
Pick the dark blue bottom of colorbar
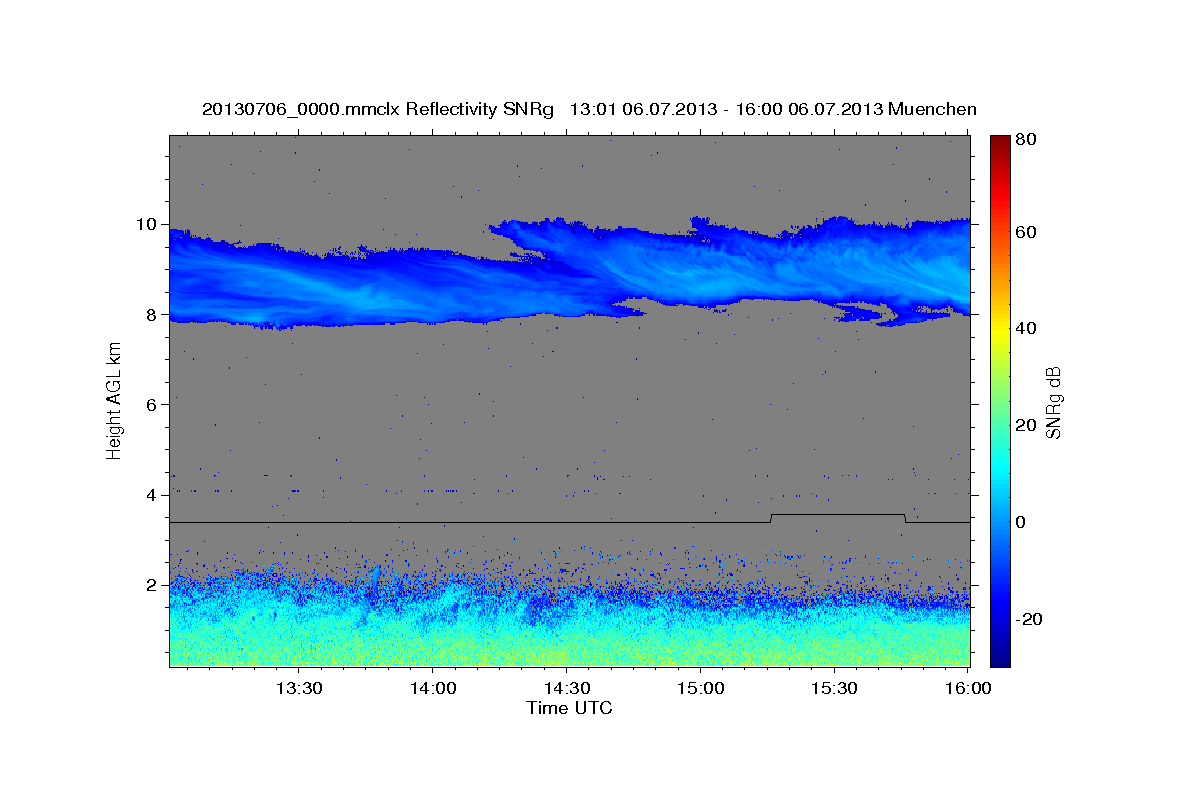point(1000,656)
